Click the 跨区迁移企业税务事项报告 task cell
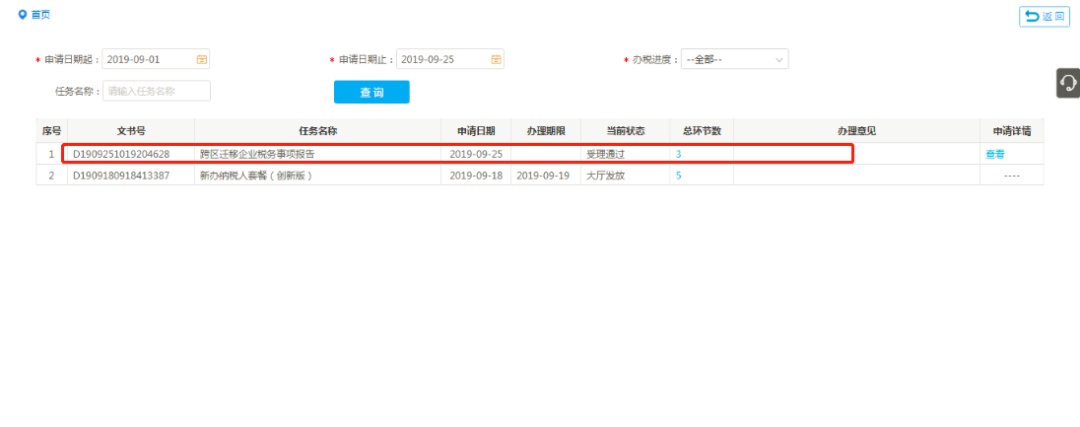The width and height of the screenshot is (1080, 427). coord(257,154)
